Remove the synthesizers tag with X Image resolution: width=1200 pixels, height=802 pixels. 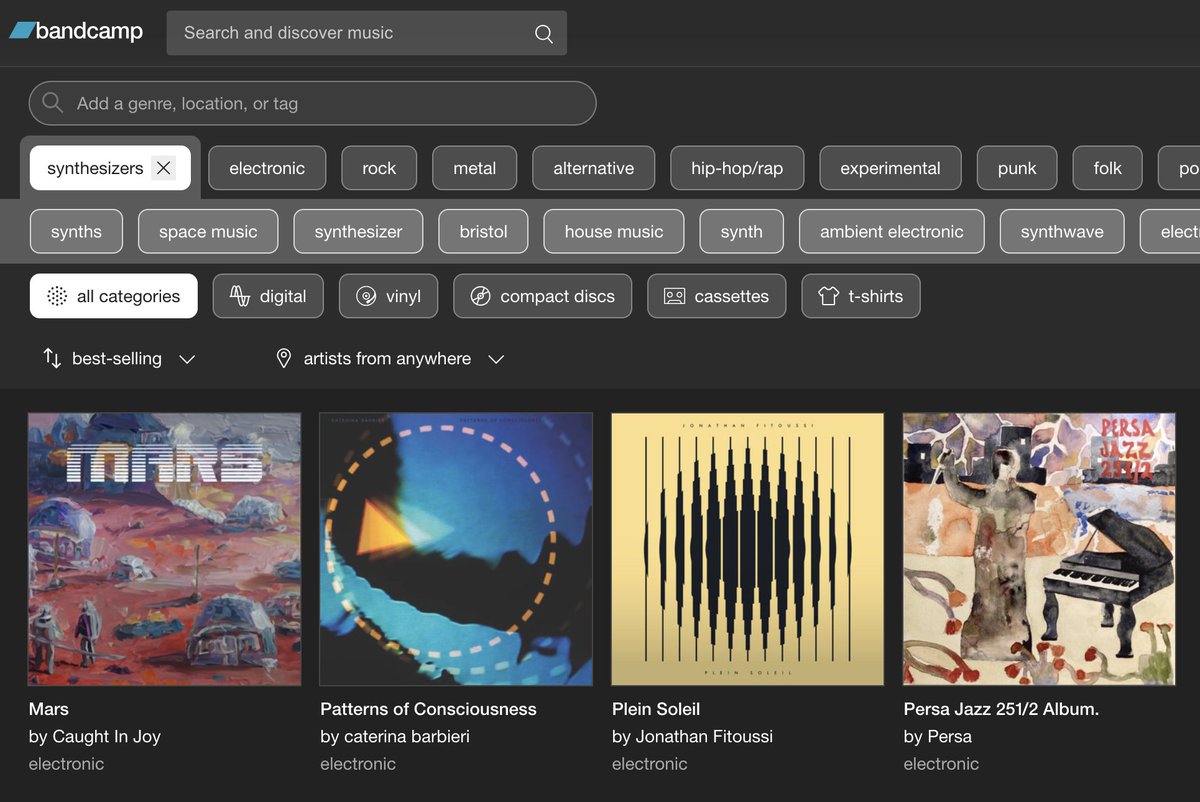[164, 168]
